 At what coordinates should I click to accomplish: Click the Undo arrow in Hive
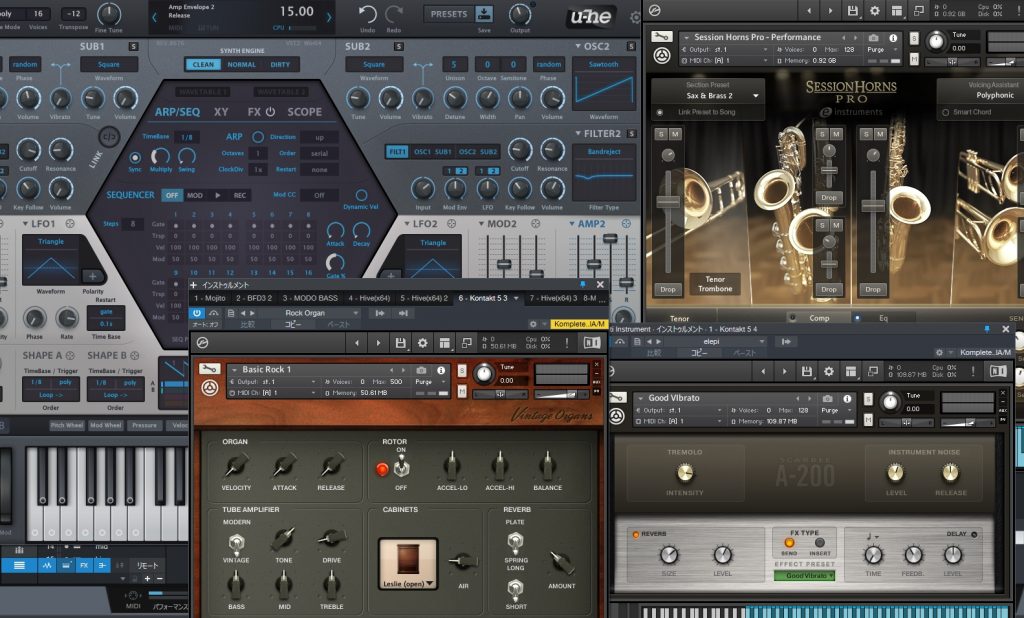click(x=367, y=14)
